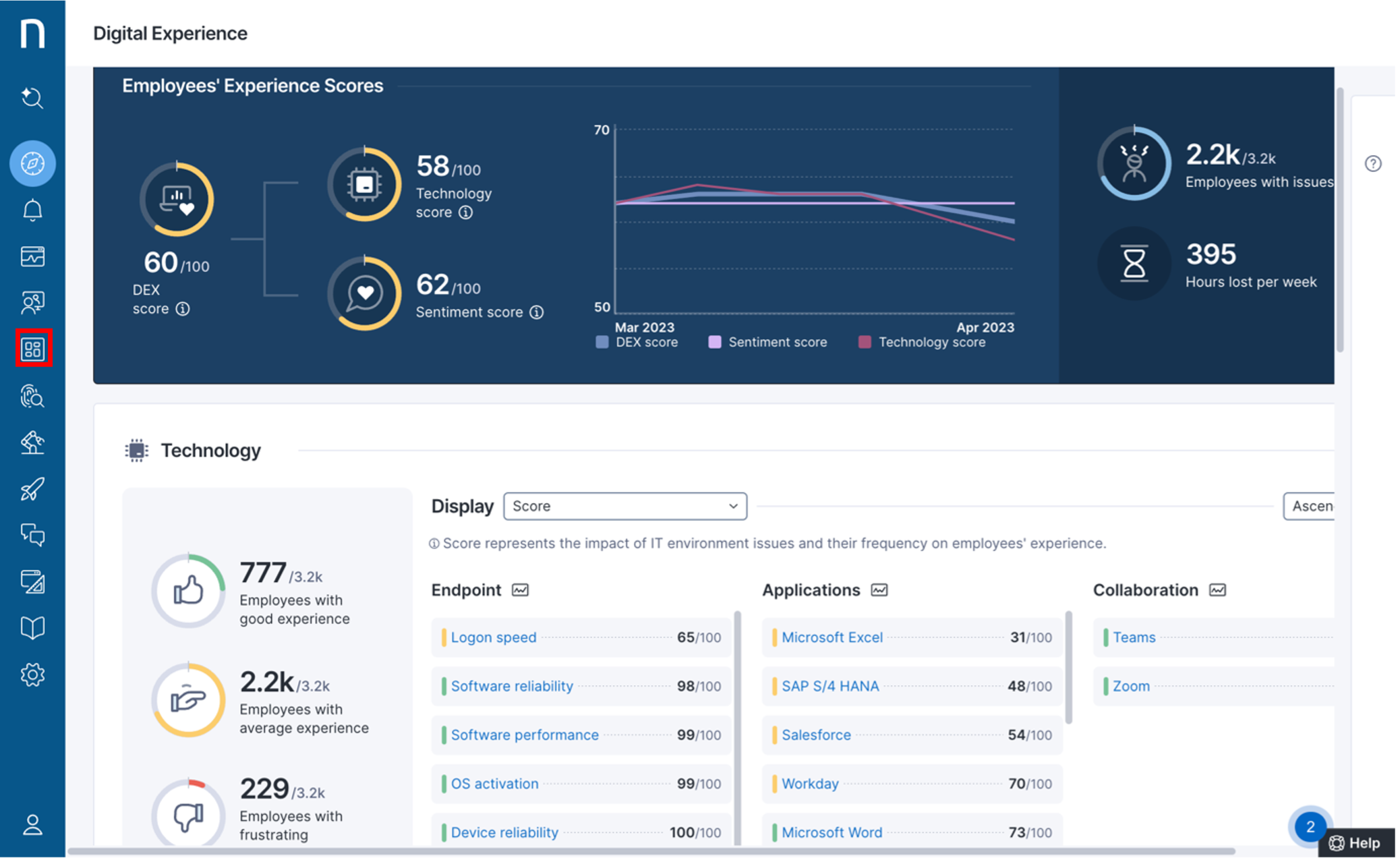1400x862 pixels.
Task: Select the Microsoft Excel application link
Action: coord(832,637)
